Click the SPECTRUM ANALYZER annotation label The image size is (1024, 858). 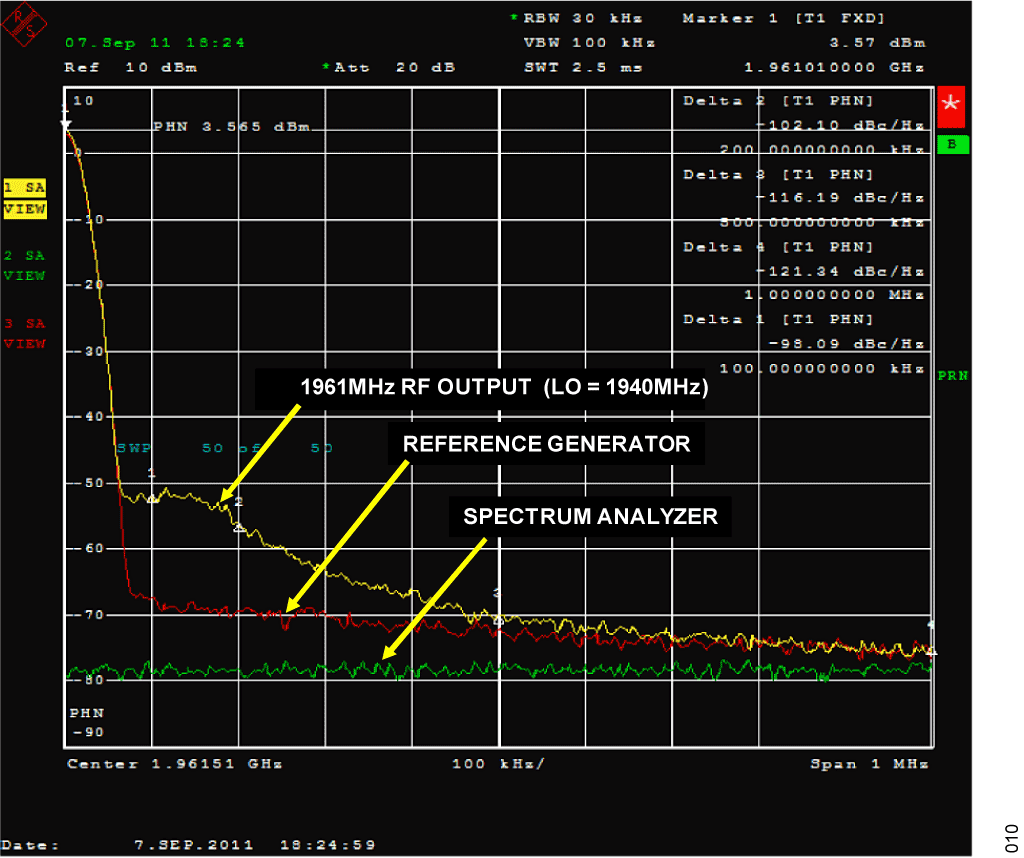[590, 516]
